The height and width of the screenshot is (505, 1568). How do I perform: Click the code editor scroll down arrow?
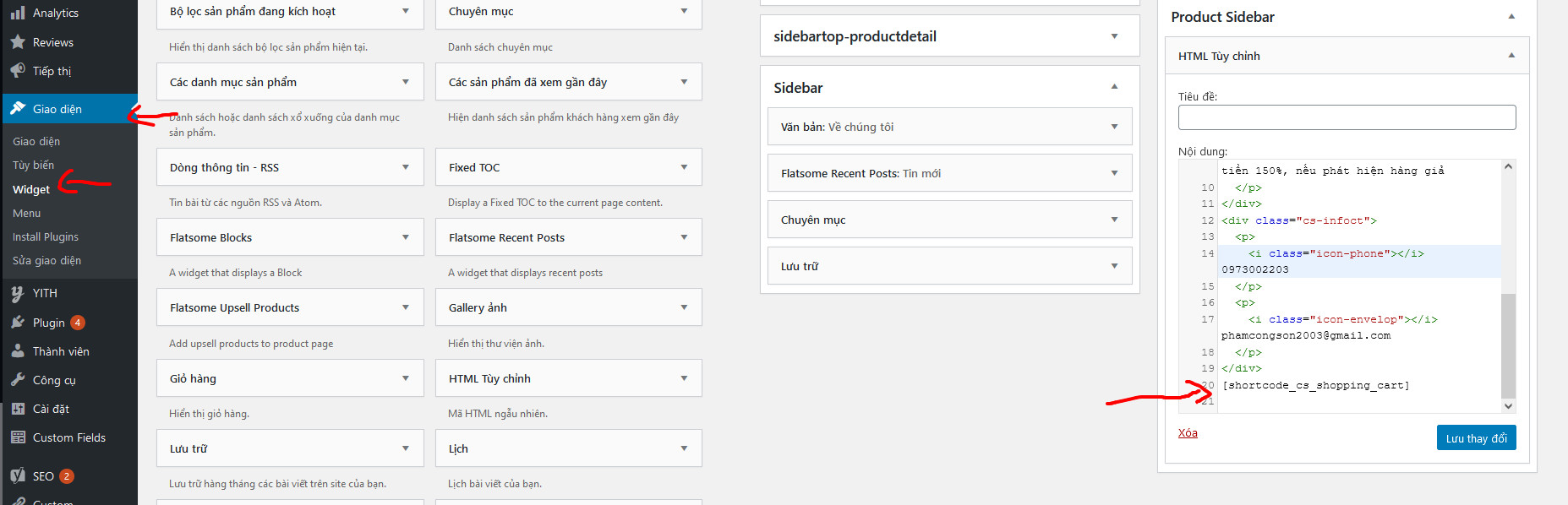click(x=1508, y=406)
